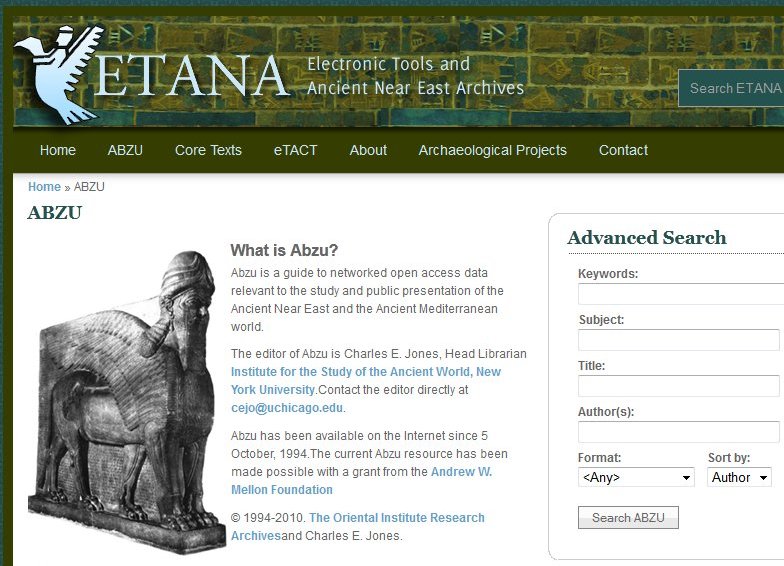Open the Sort by Author dropdown
This screenshot has width=784, height=566.
[x=739, y=477]
